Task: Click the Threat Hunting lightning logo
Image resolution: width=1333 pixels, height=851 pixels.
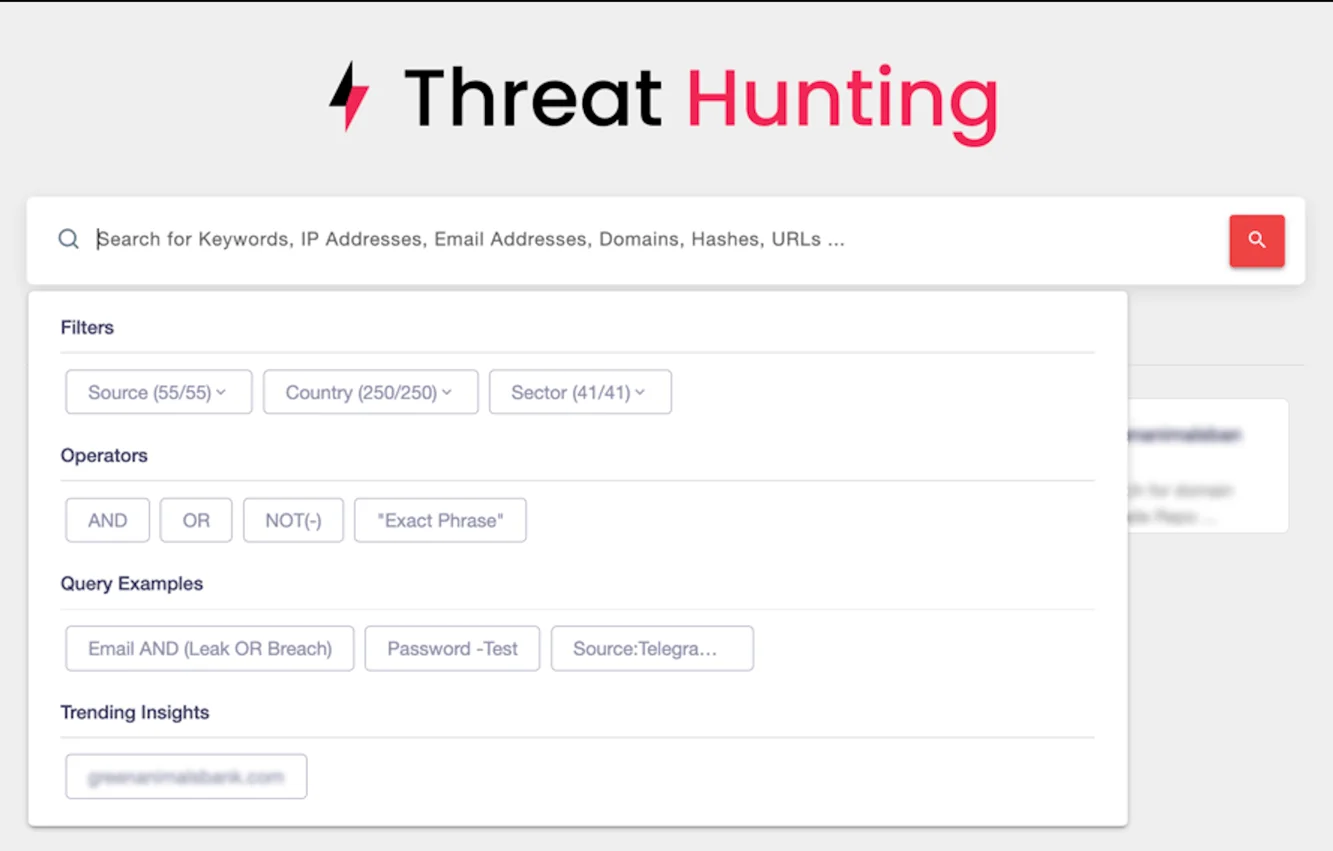Action: point(349,96)
